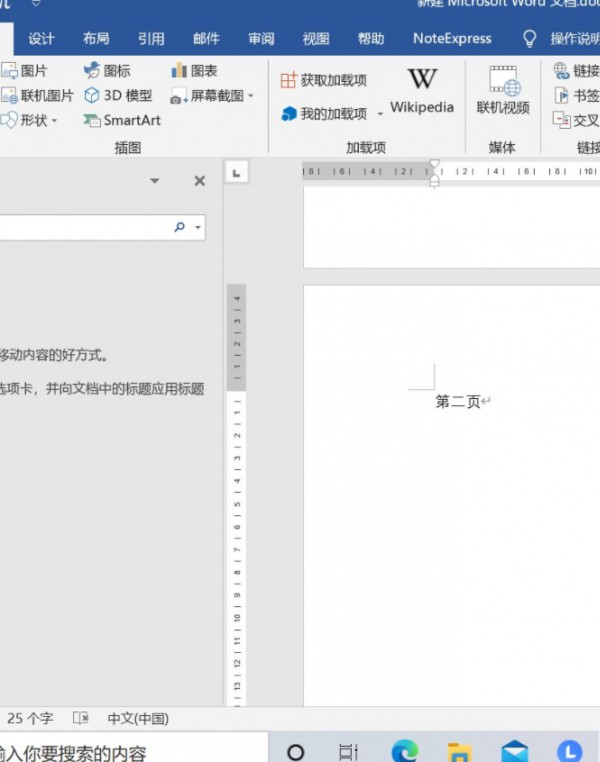
Task: Insert an icon with 图标
Action: [107, 71]
